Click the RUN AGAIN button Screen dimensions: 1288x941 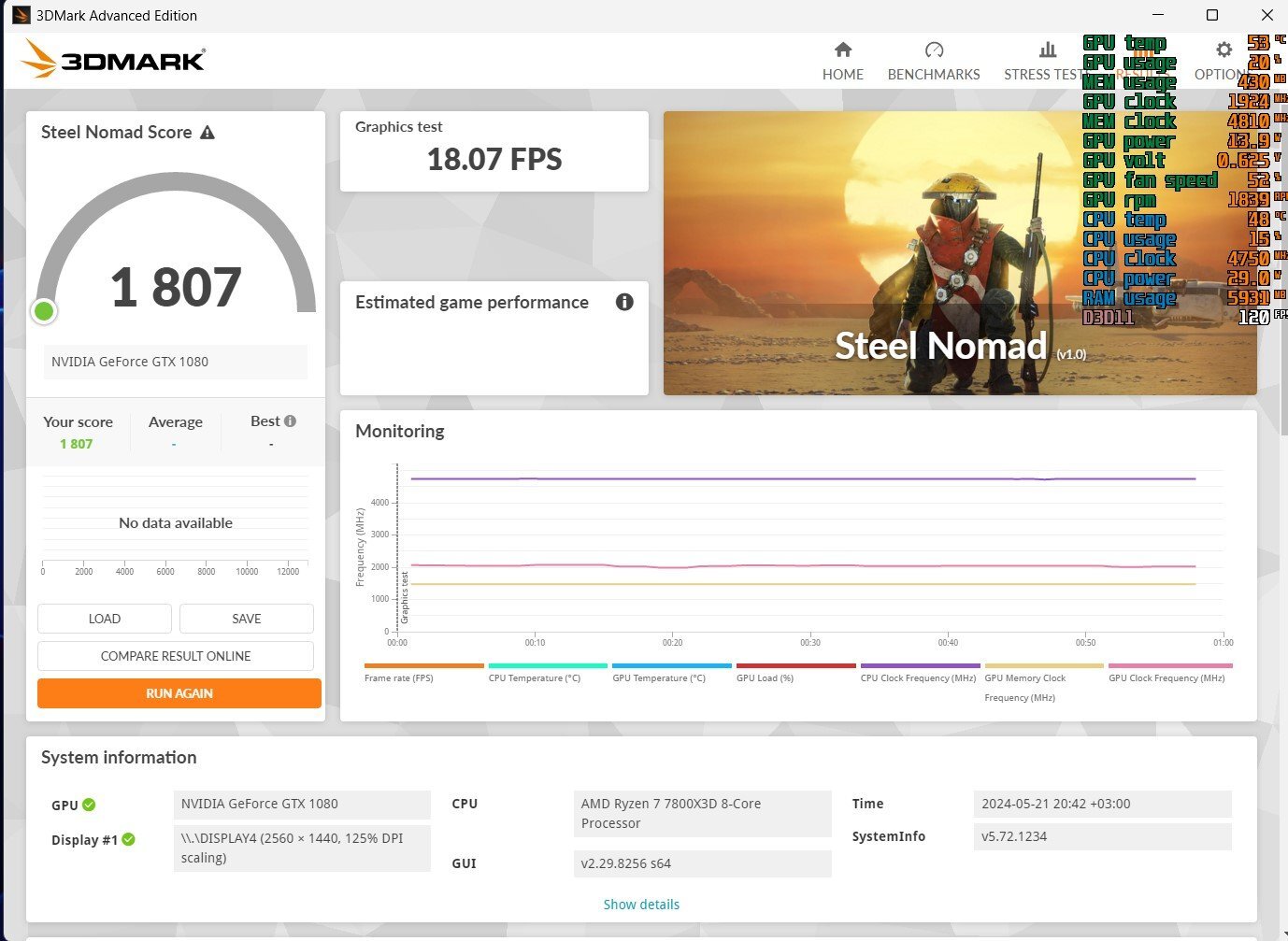point(179,693)
